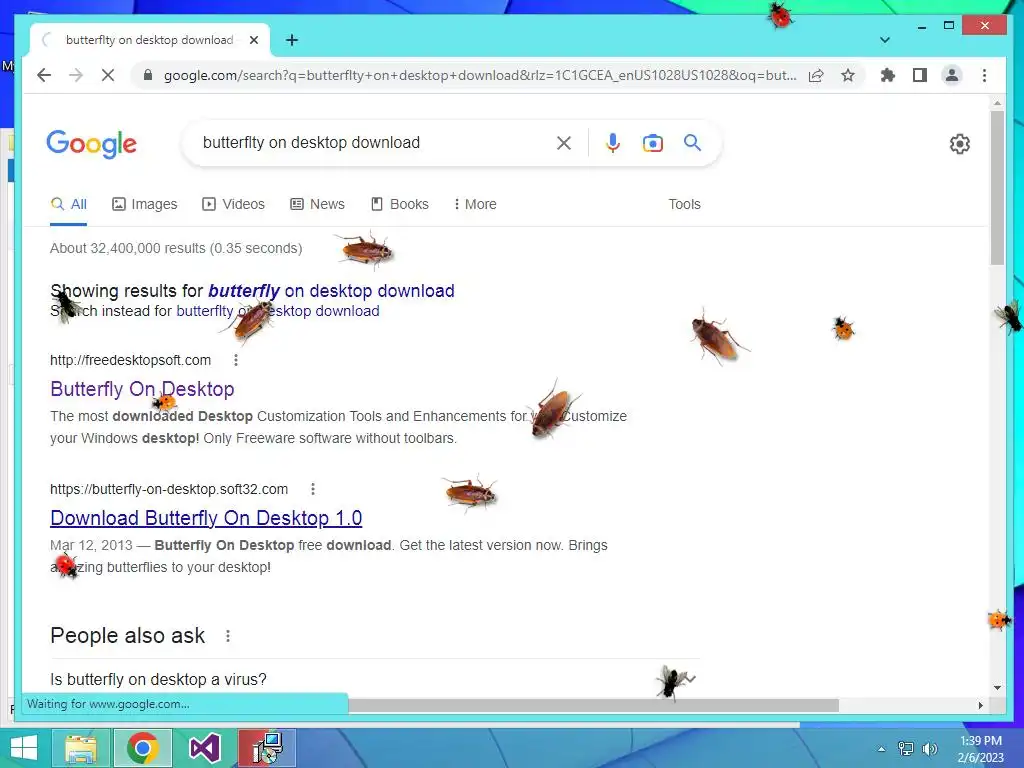1024x768 pixels.
Task: Stop loading the page
Action: 108,75
